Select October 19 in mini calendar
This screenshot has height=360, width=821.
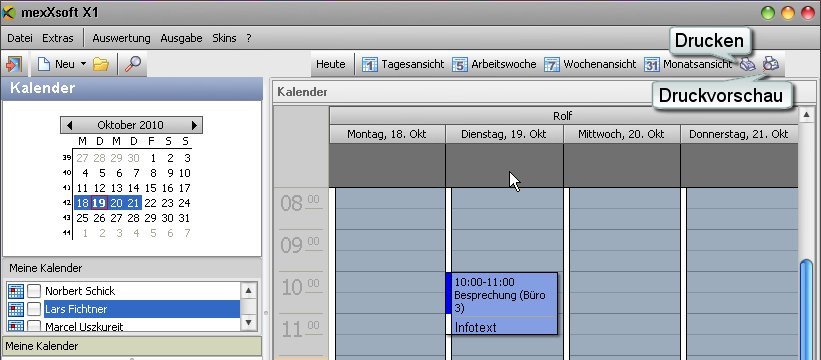pyautogui.click(x=99, y=203)
